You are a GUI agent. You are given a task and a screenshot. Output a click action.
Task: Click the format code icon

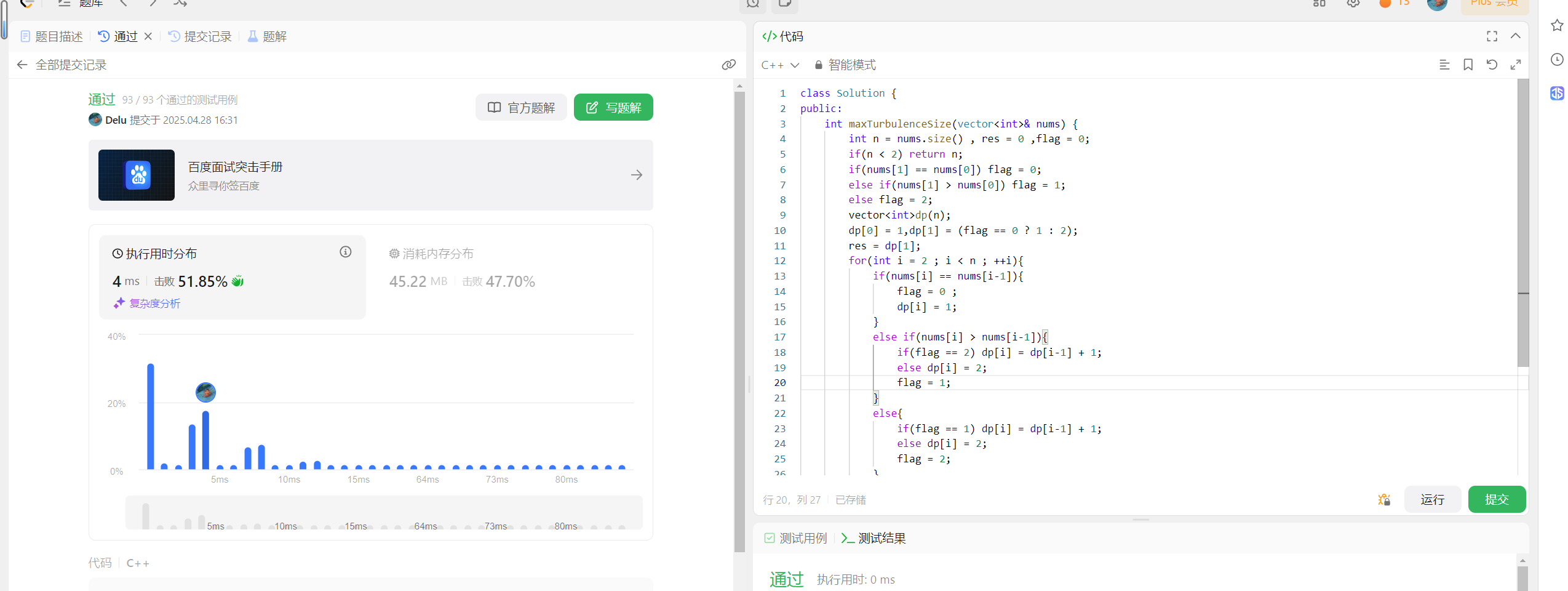click(1444, 65)
